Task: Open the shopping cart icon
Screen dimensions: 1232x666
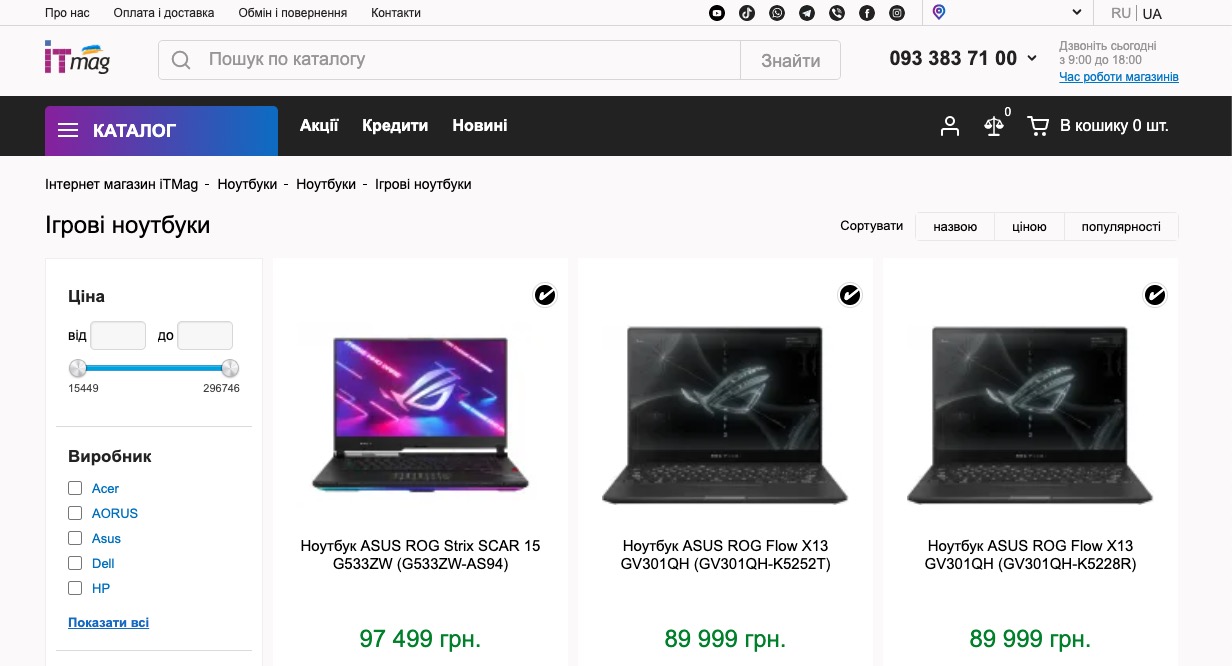Action: click(x=1038, y=126)
